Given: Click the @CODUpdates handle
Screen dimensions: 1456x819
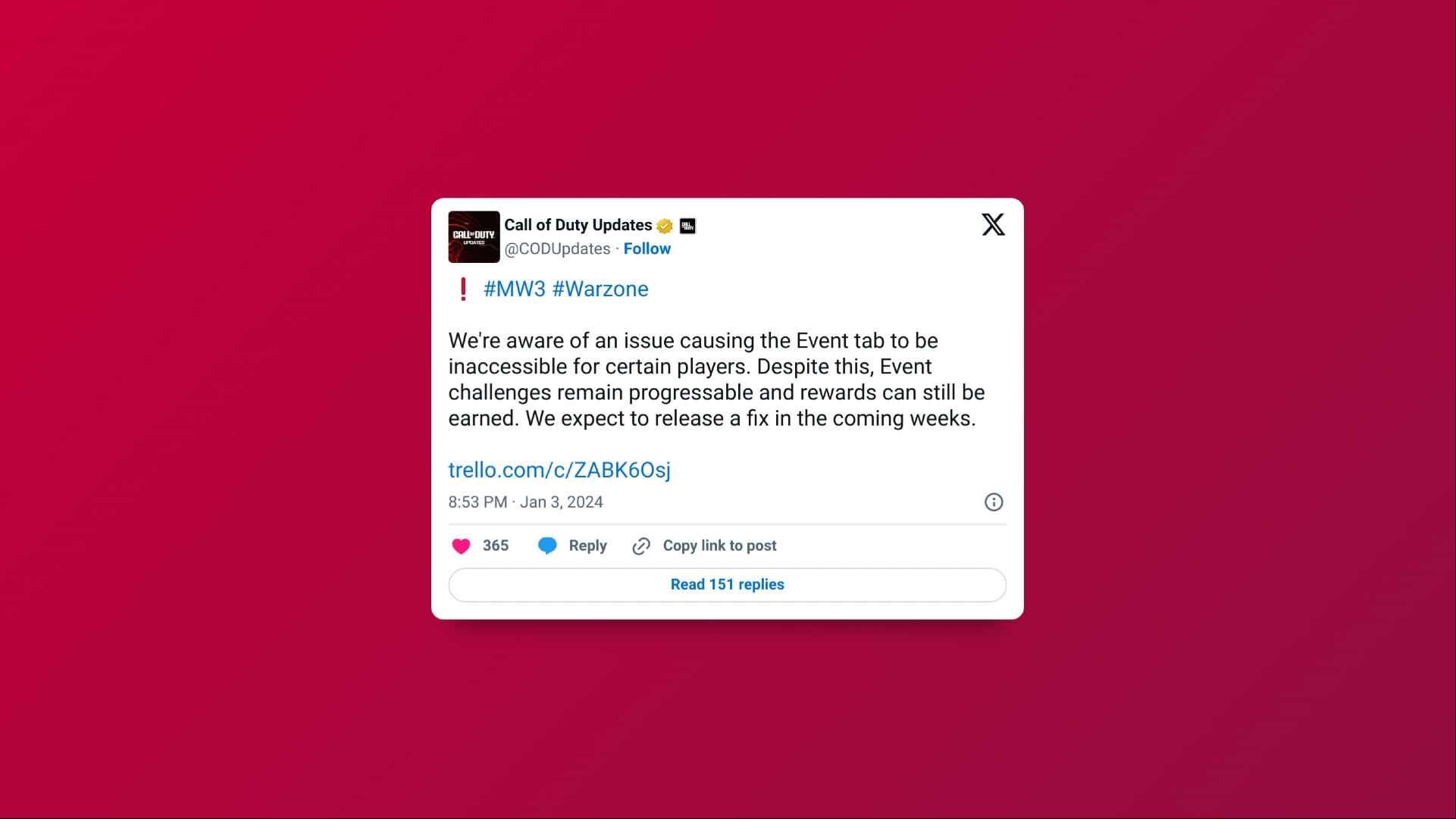Looking at the screenshot, I should click(557, 249).
